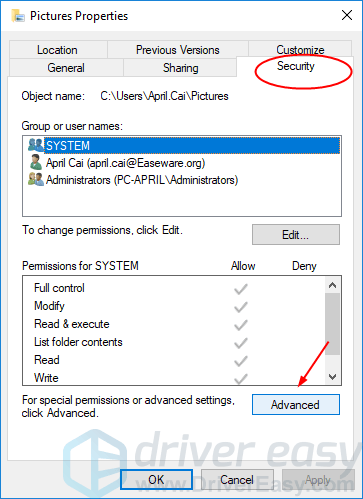Open the Sharing tab

pyautogui.click(x=180, y=68)
